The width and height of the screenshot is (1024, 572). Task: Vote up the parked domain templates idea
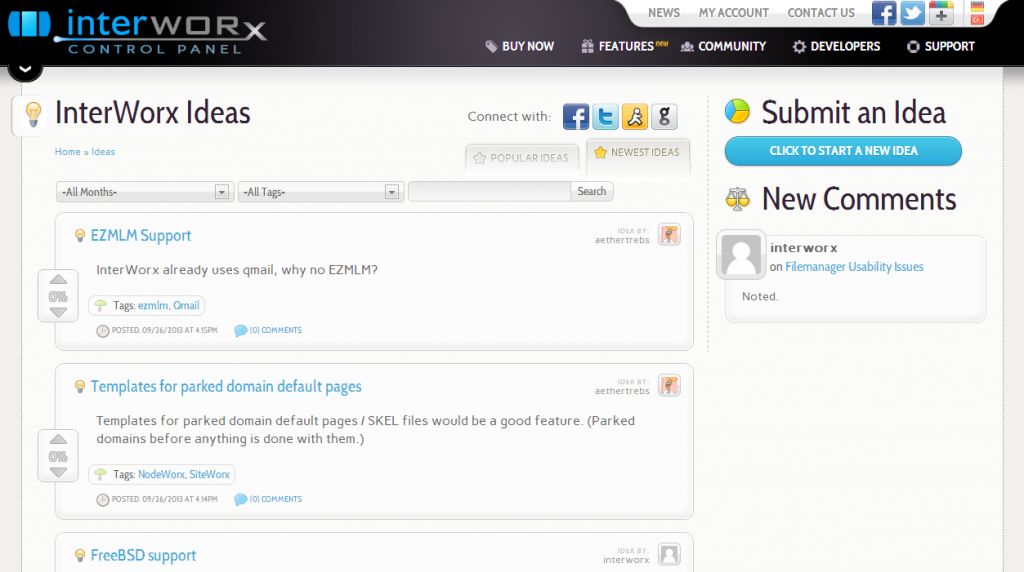(x=58, y=439)
